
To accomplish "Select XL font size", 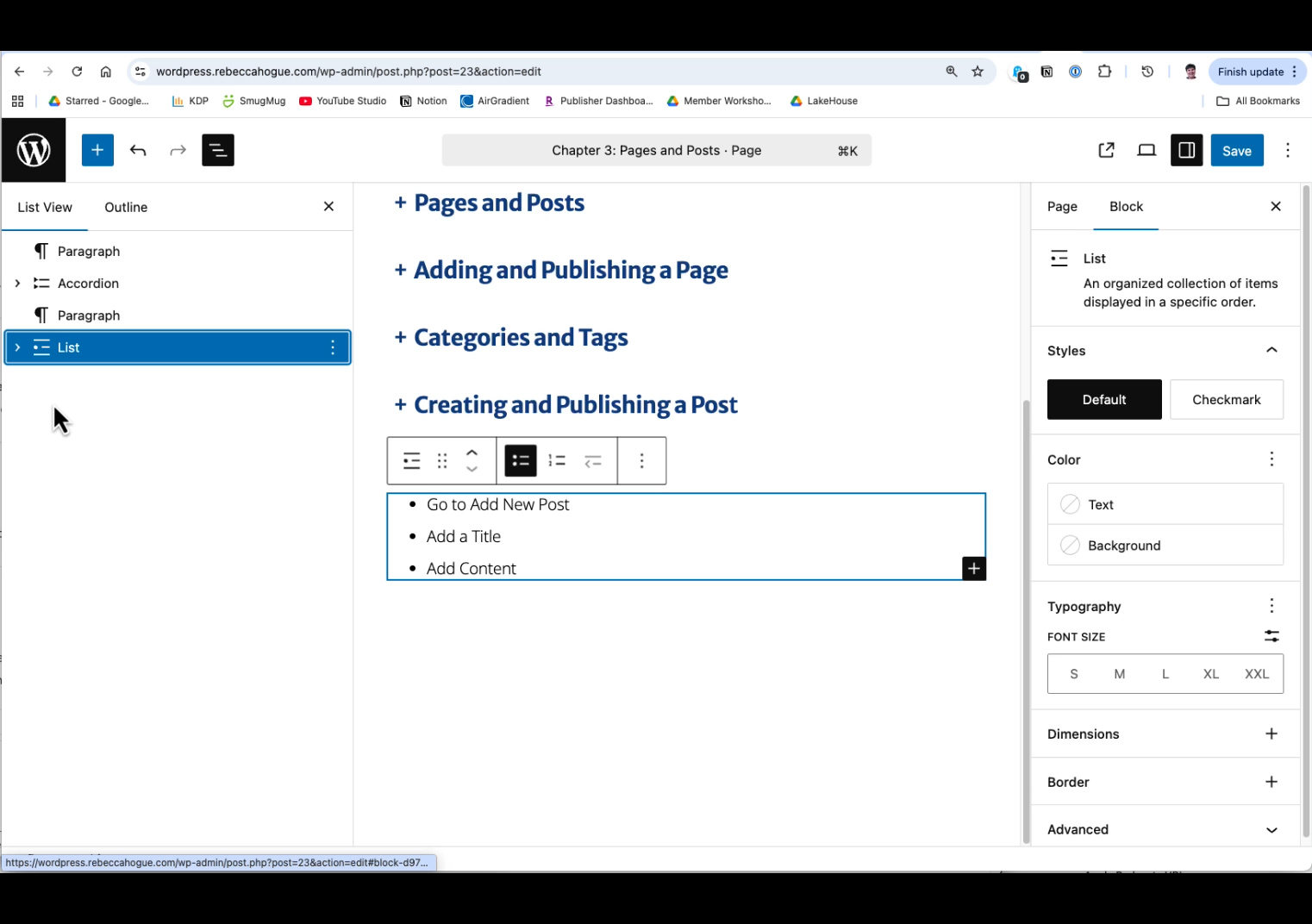I will point(1211,674).
